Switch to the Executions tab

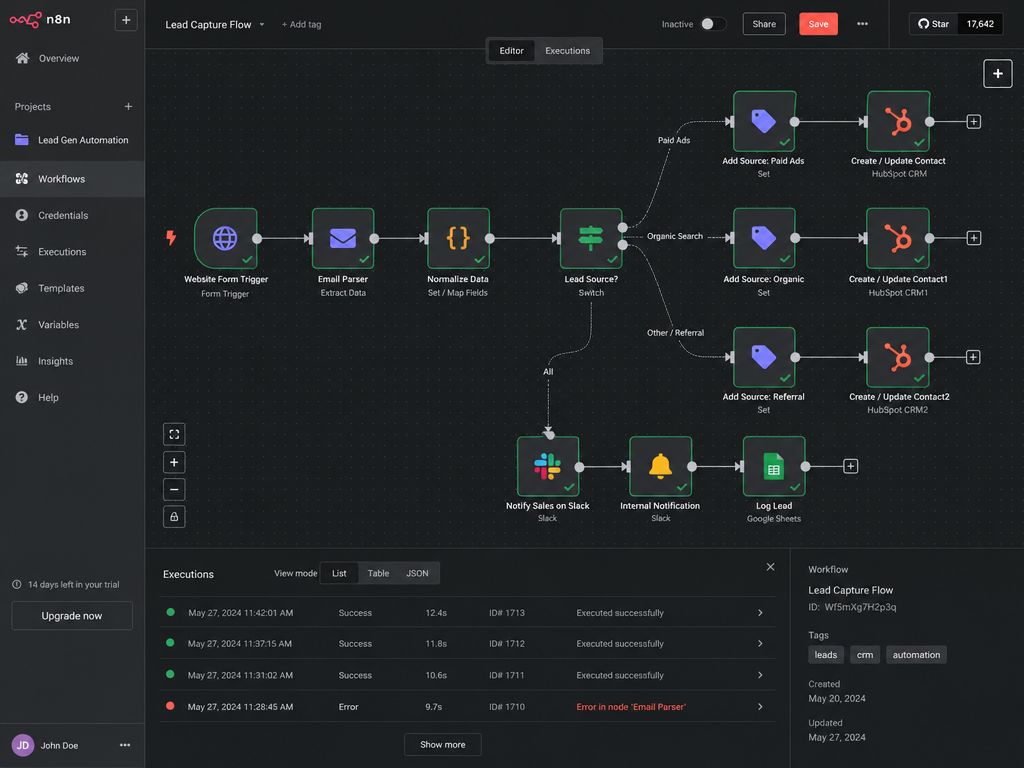568,51
